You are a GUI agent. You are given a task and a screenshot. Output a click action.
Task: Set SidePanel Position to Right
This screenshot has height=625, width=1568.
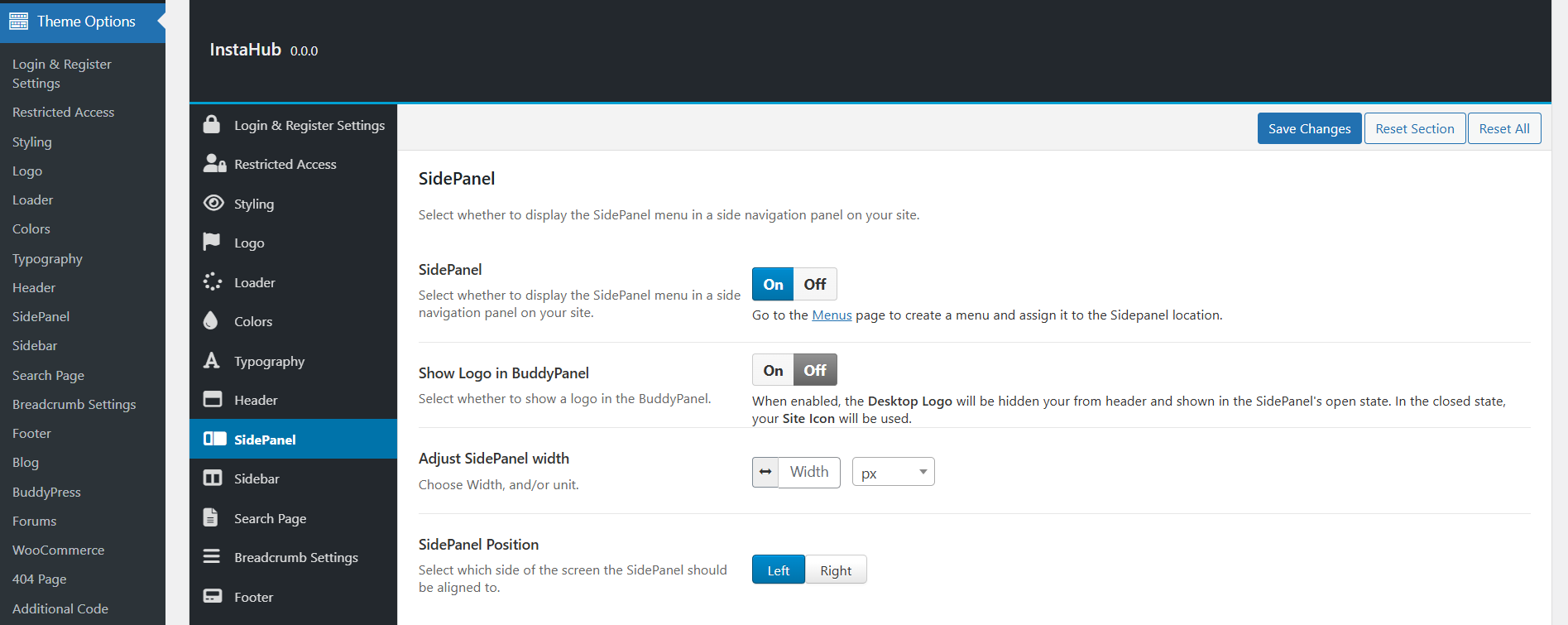pyautogui.click(x=836, y=570)
